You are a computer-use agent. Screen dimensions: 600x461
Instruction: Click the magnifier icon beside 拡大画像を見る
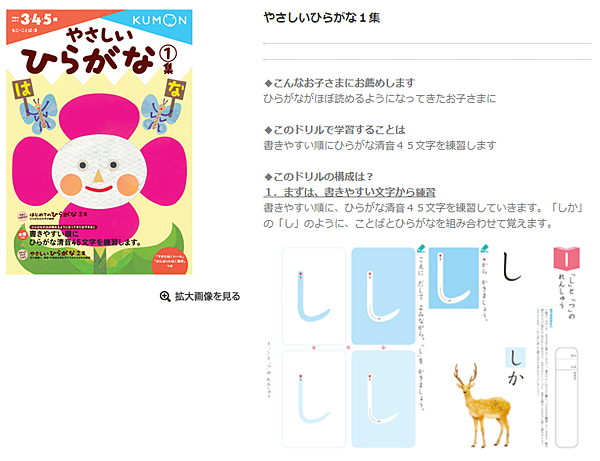[x=165, y=296]
